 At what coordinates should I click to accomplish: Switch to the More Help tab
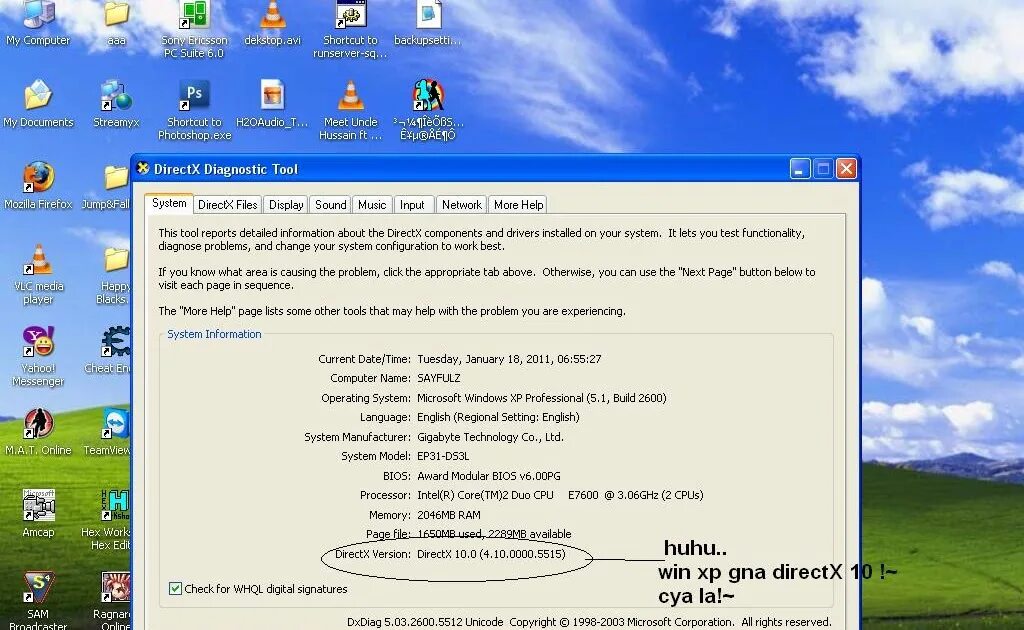coord(519,205)
